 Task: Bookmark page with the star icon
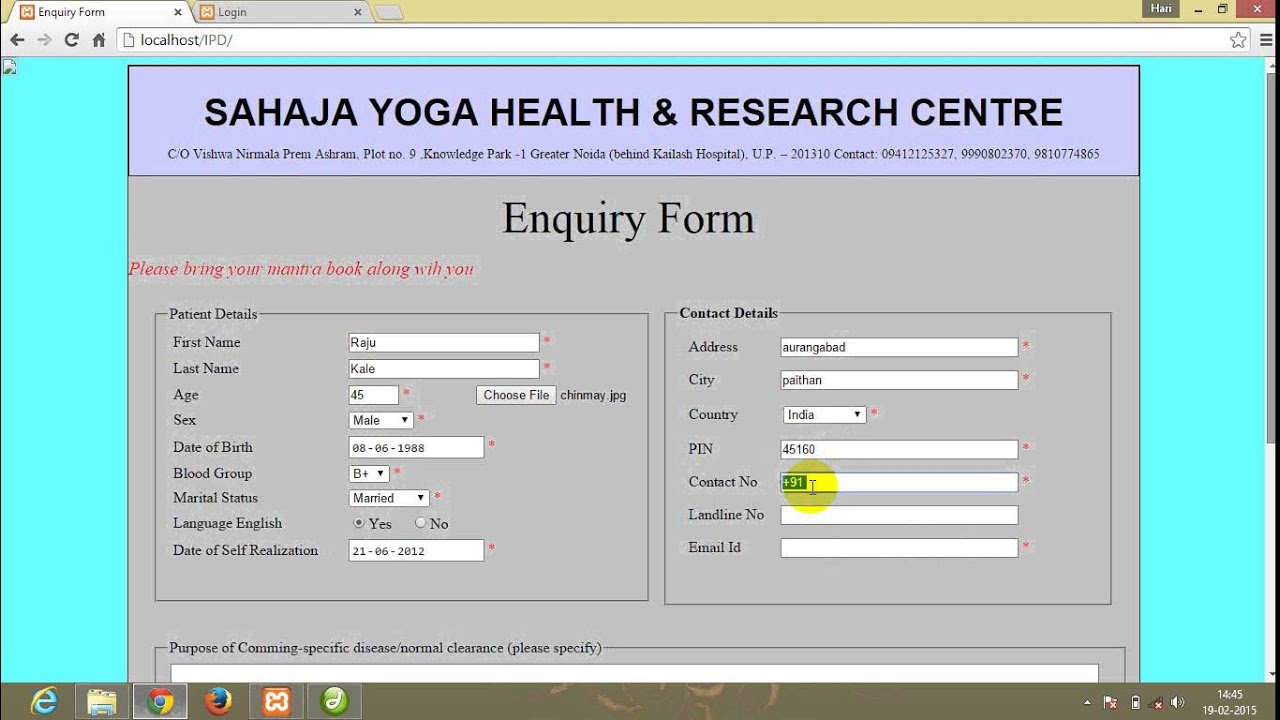[x=1238, y=40]
